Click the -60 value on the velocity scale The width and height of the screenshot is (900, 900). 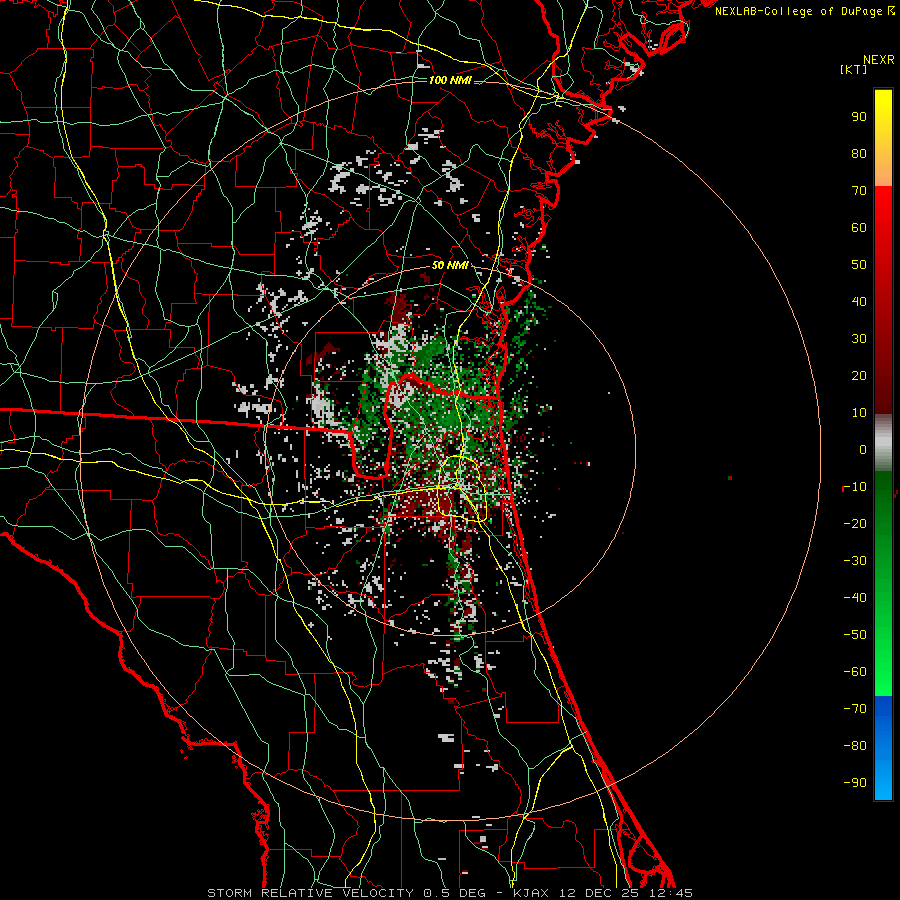coord(855,672)
